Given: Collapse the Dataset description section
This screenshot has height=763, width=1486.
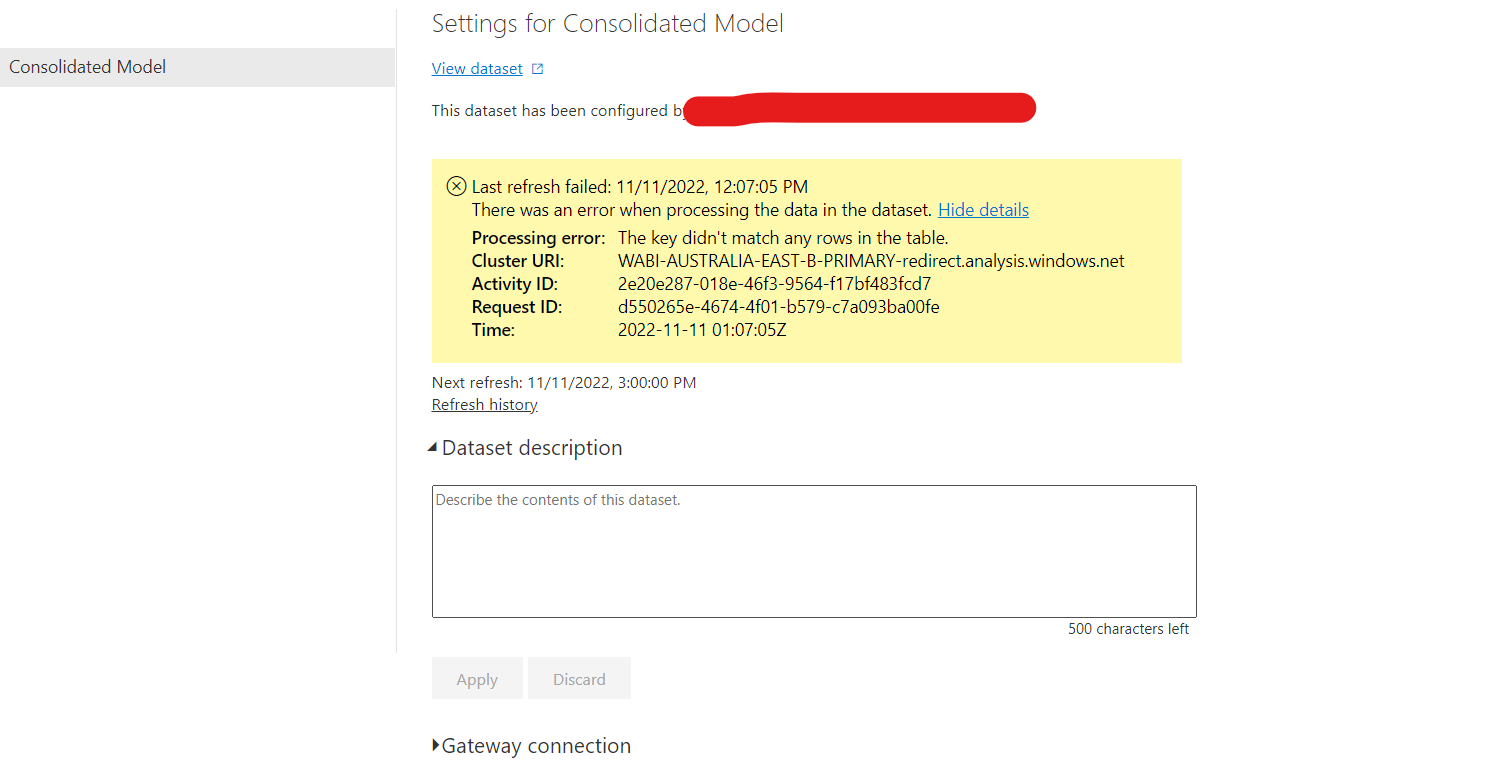Looking at the screenshot, I should point(525,448).
